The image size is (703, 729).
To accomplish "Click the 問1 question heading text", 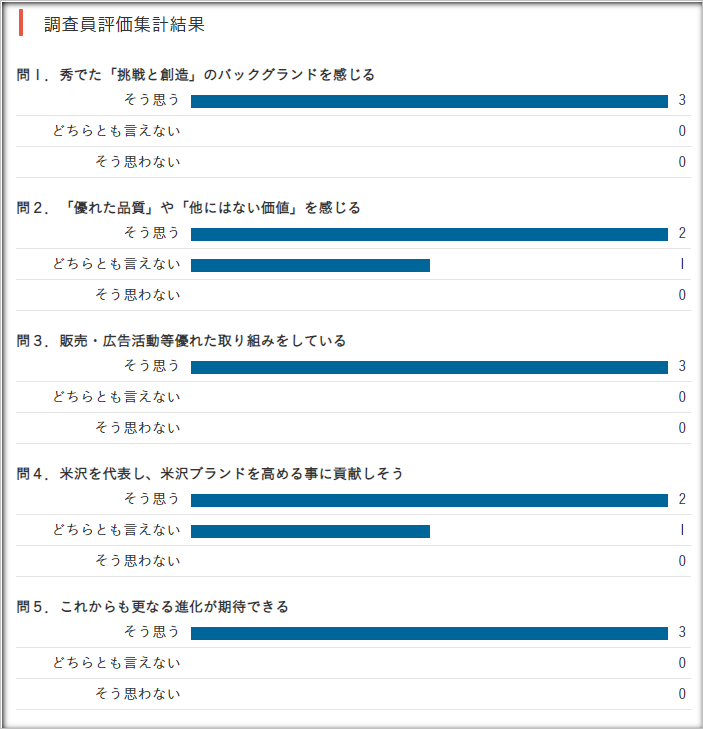I will (196, 75).
